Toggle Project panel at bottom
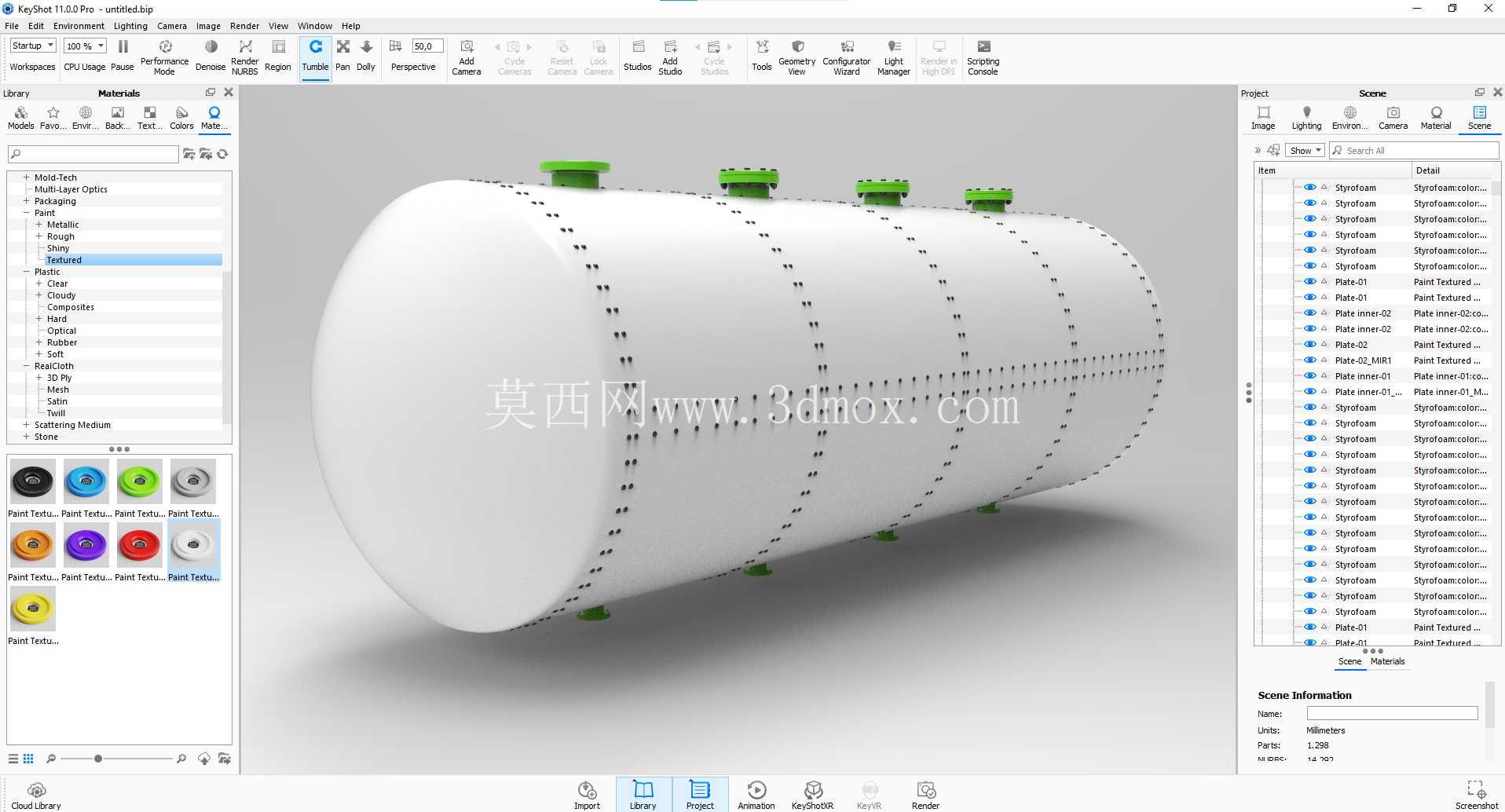The image size is (1505, 812). click(700, 795)
